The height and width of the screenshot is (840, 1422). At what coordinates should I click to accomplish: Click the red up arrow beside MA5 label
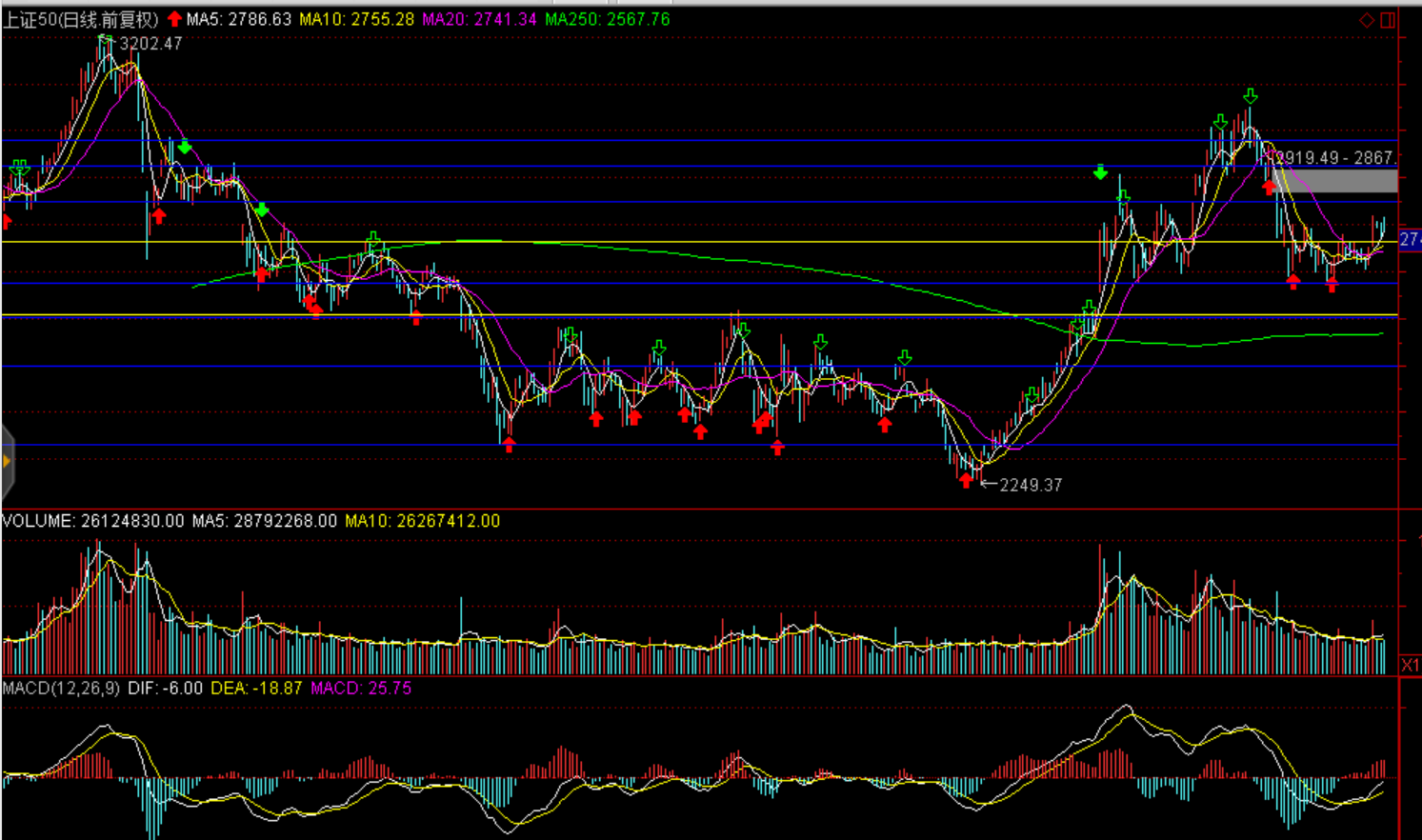(174, 19)
